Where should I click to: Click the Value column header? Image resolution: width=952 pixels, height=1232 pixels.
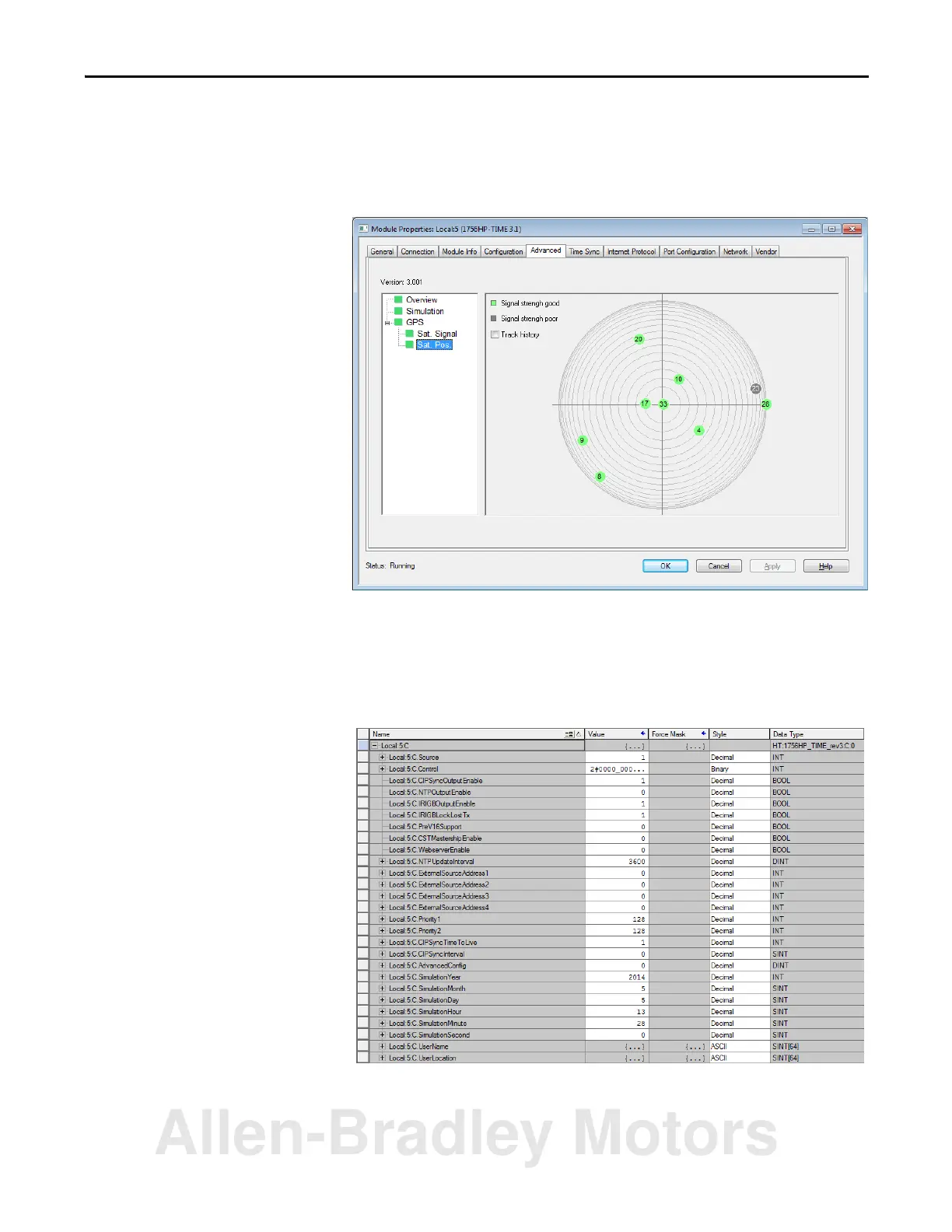pos(617,734)
